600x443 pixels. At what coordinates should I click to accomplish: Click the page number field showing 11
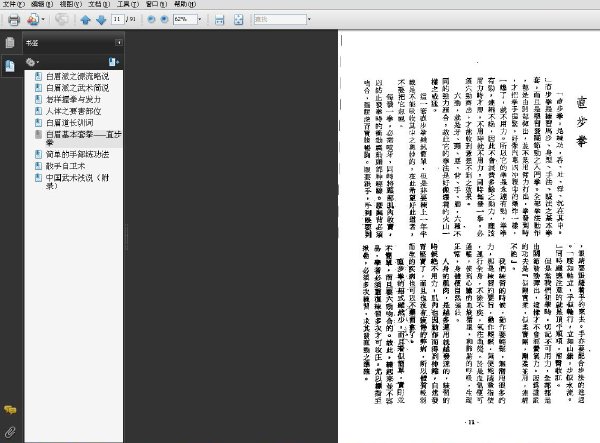point(117,19)
